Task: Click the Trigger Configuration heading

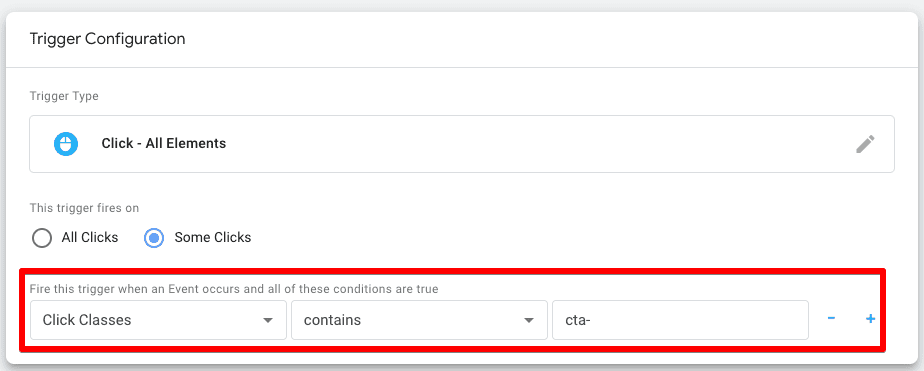Action: tap(107, 39)
